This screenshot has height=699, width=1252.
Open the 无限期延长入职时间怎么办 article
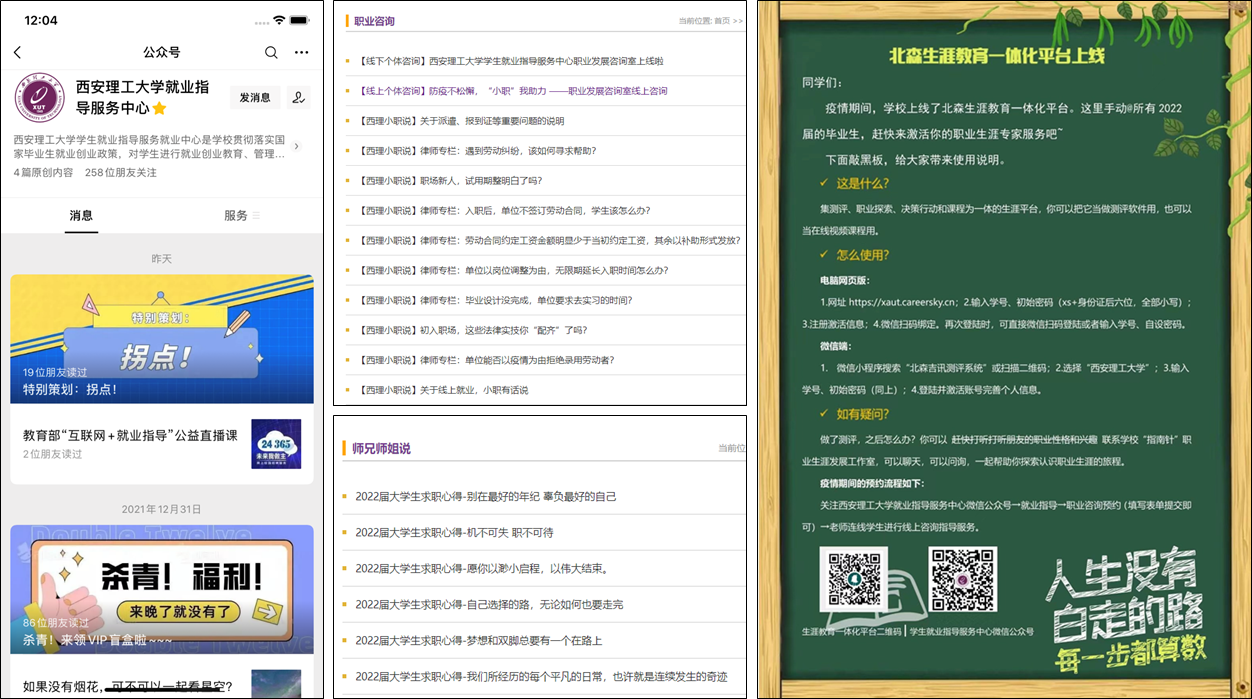(512, 271)
